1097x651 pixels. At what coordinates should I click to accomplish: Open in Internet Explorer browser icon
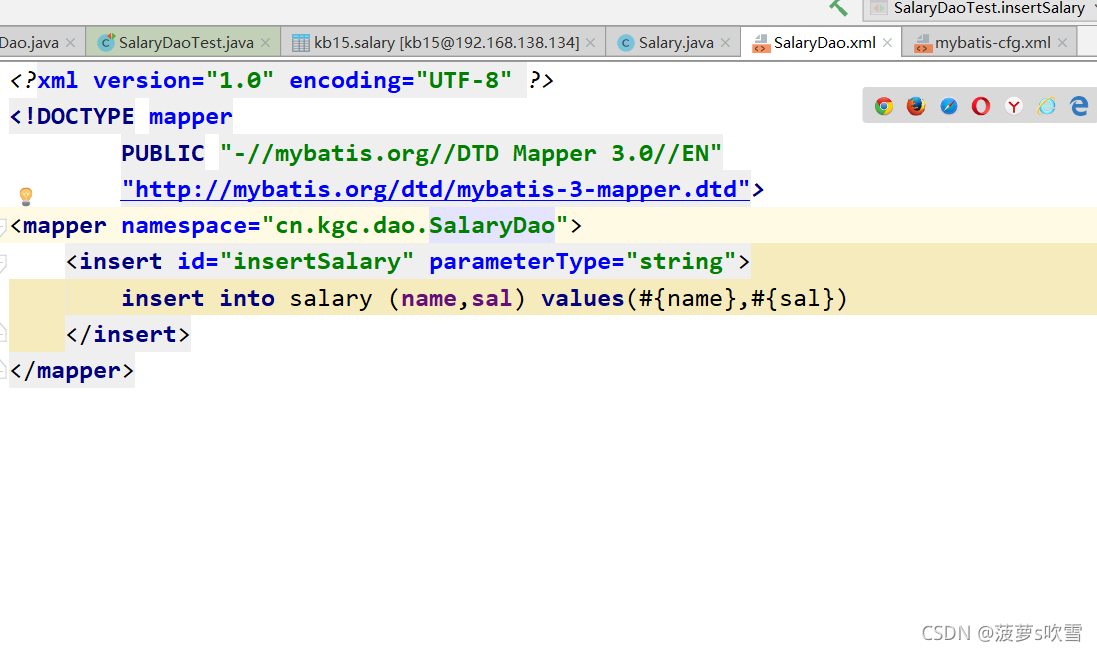pyautogui.click(x=1047, y=106)
